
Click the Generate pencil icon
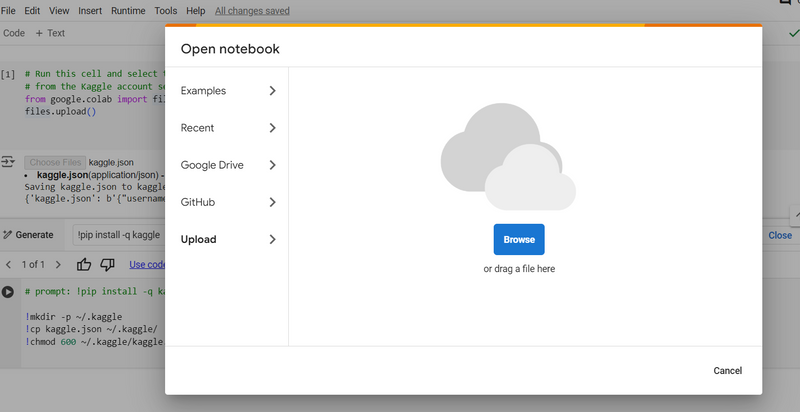[6, 235]
